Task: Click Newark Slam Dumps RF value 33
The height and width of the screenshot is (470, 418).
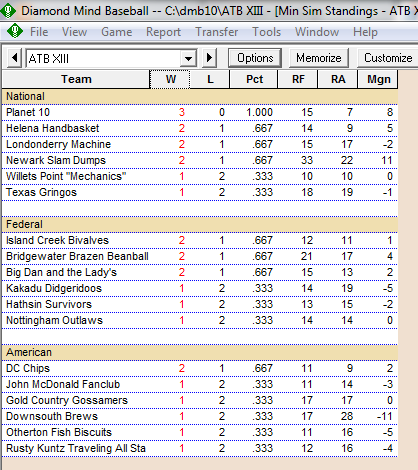Action: tap(307, 160)
